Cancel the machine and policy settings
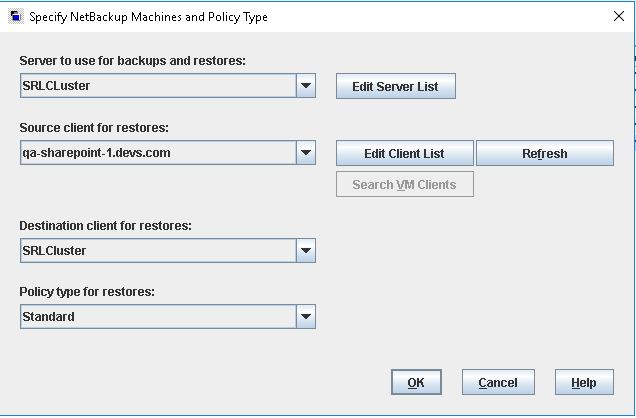 coord(498,382)
